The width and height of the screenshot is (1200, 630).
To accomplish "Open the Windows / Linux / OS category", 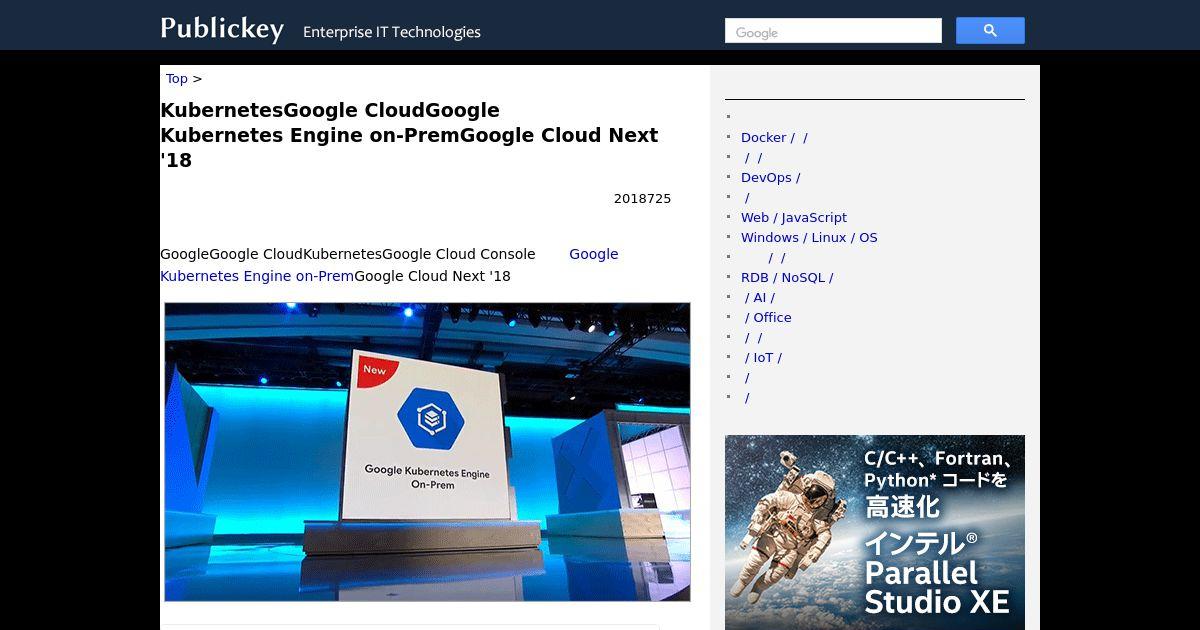I will (x=809, y=237).
